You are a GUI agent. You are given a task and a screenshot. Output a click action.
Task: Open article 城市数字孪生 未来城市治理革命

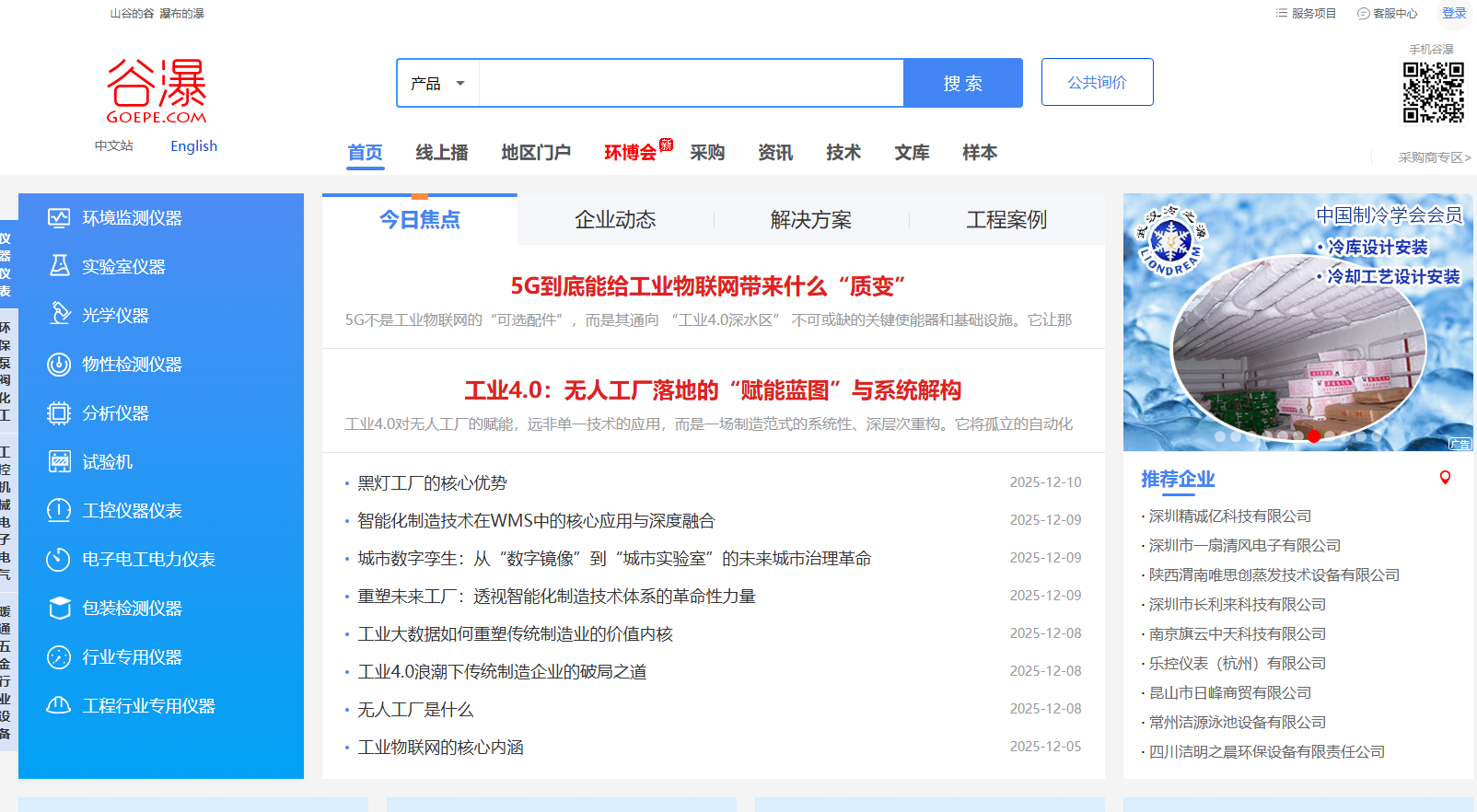[614, 559]
